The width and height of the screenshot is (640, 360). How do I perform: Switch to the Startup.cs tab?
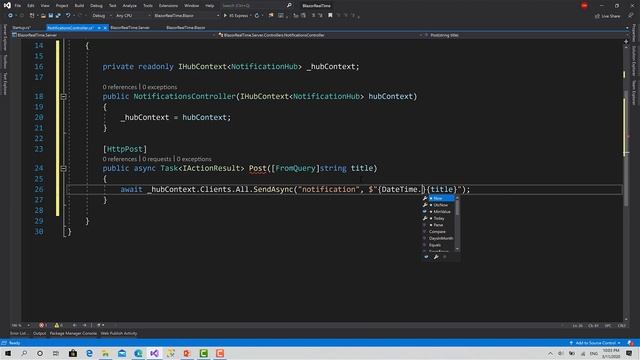coord(22,28)
